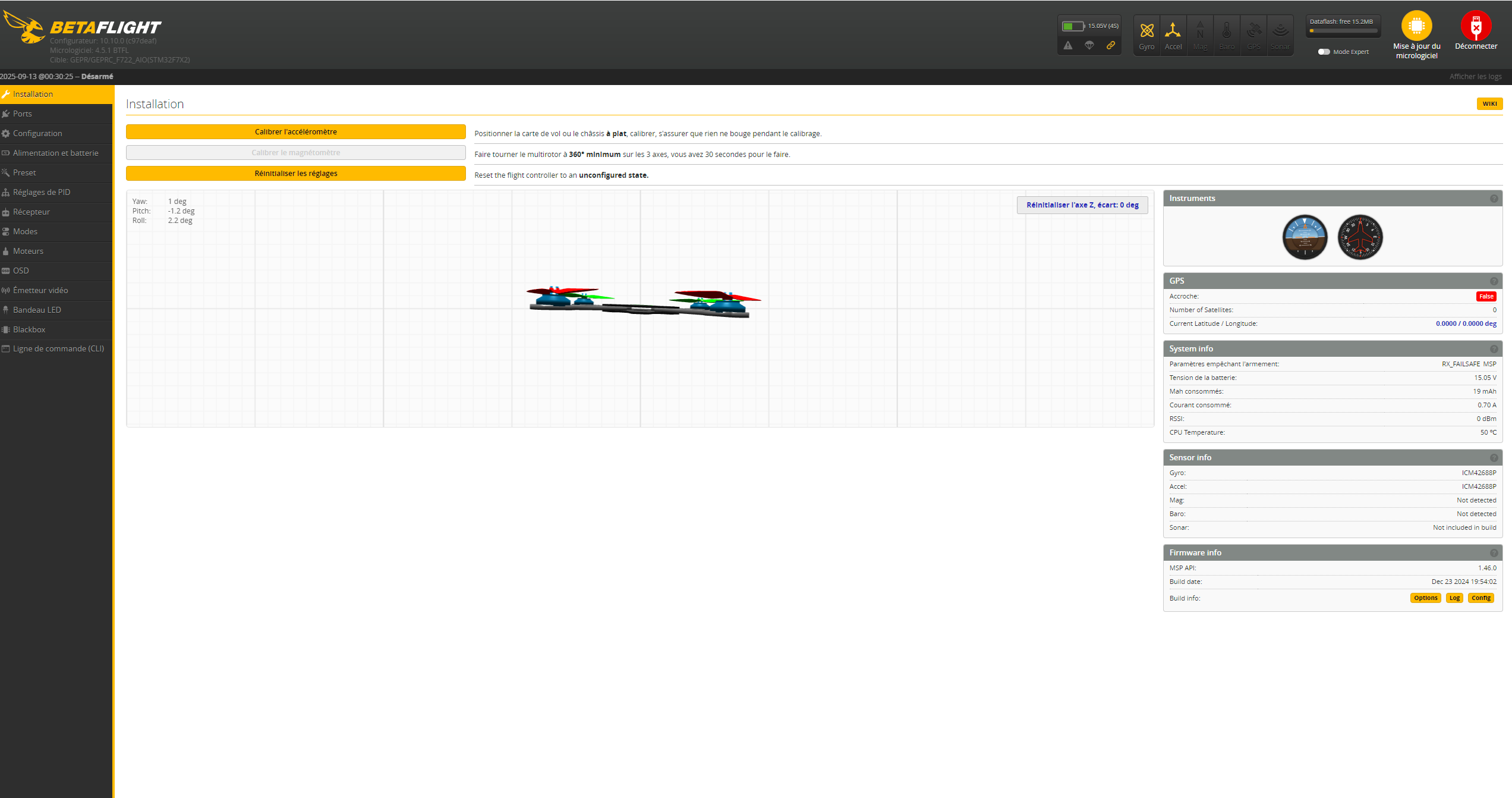Open the WIKI link button
The height and width of the screenshot is (798, 1512).
pyautogui.click(x=1489, y=104)
